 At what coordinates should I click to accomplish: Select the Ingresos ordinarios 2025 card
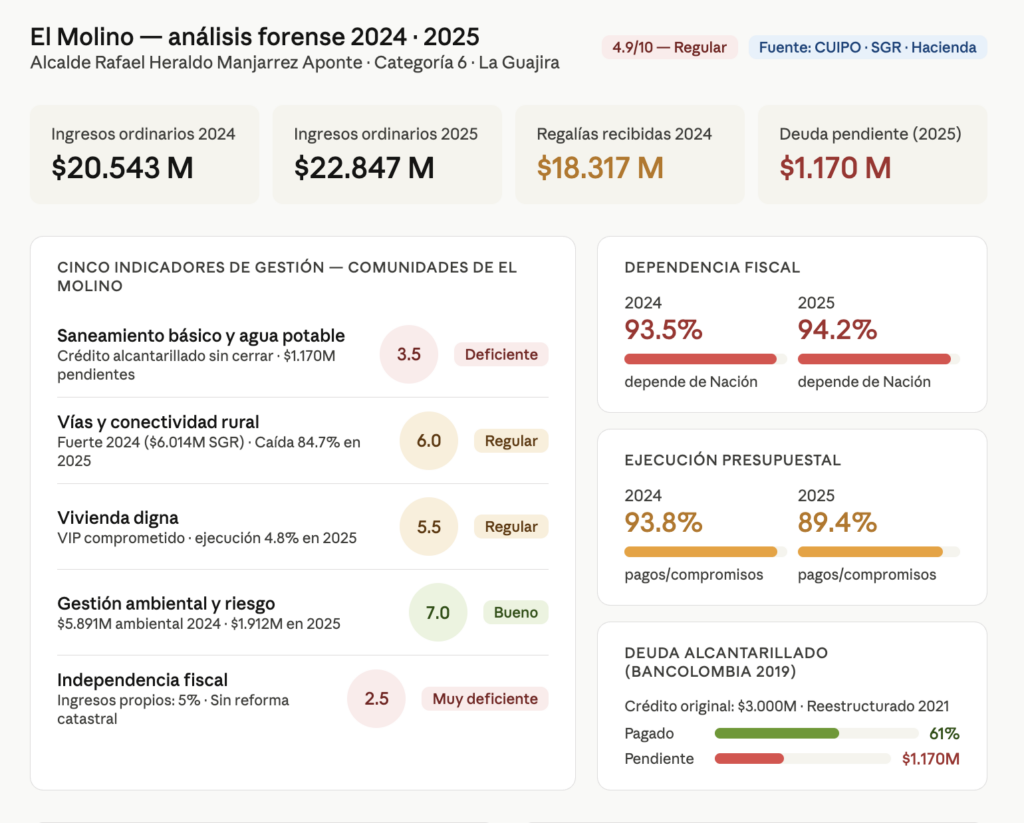(386, 154)
